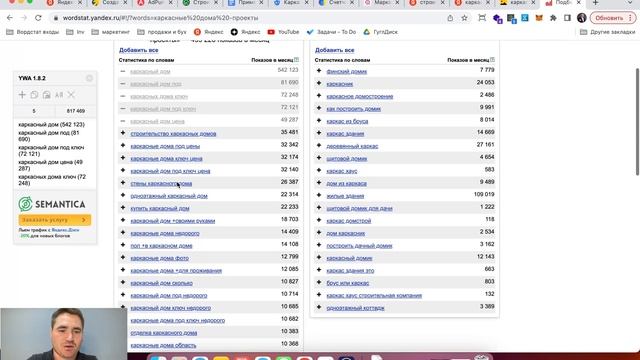Open the browser side panel icon

567,18
